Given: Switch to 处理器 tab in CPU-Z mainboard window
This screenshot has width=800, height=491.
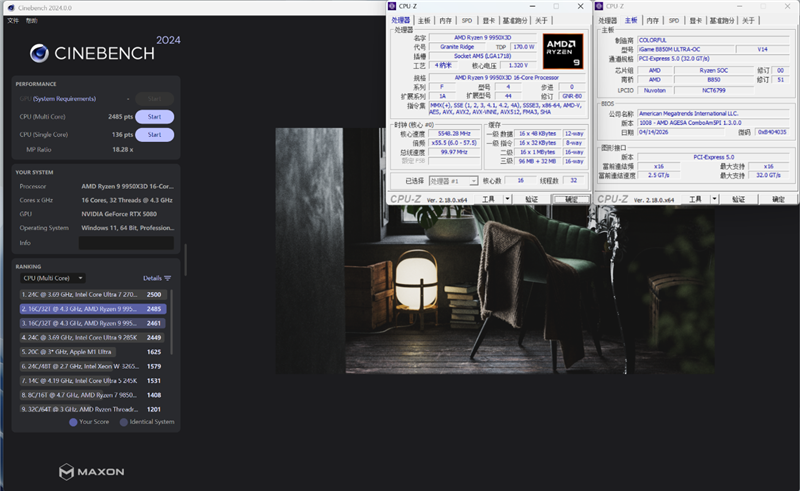Looking at the screenshot, I should click(x=608, y=20).
